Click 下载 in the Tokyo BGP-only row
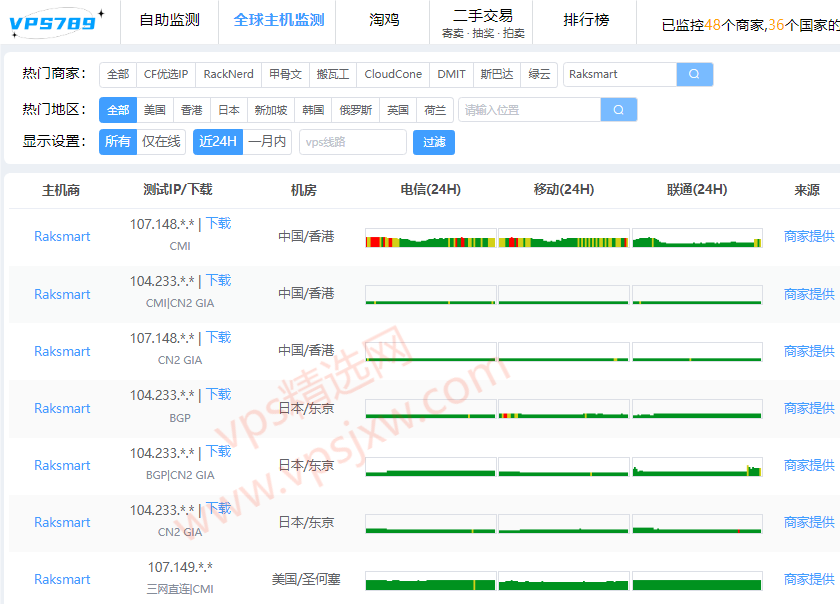840x604 pixels. [x=219, y=394]
